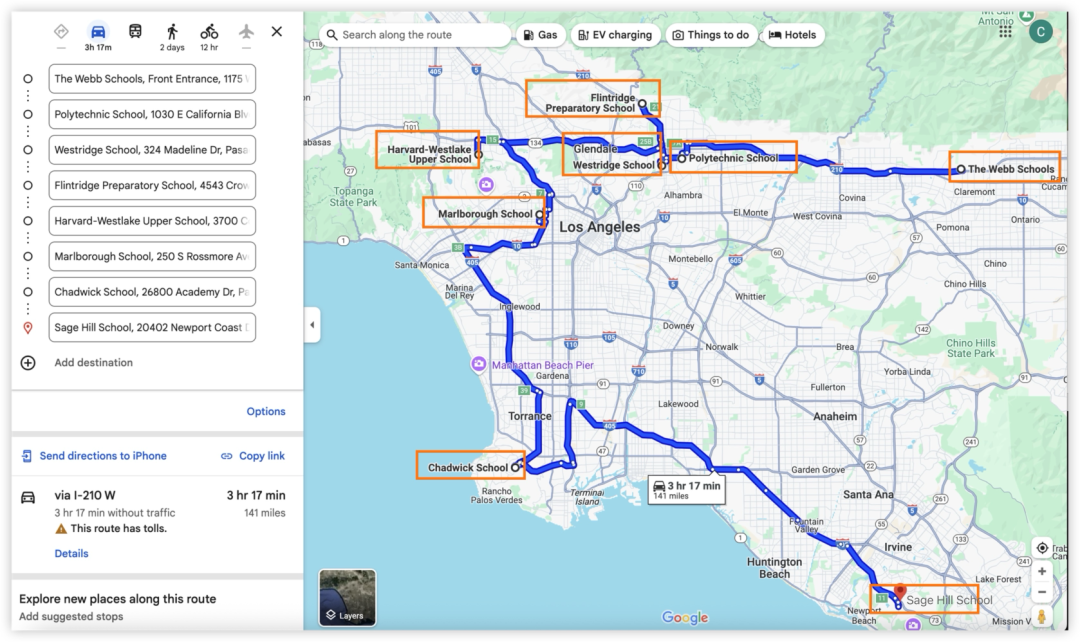Viewport: 1080px width, 642px height.
Task: Click the Search along the route field
Action: click(x=415, y=34)
